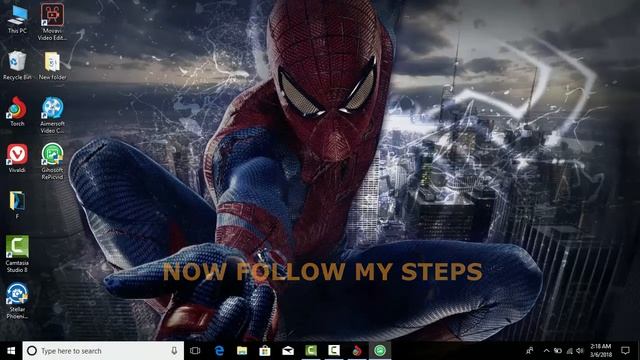Launch Microsoft Edge from taskbar
This screenshot has height=360, width=640.
coord(219,351)
